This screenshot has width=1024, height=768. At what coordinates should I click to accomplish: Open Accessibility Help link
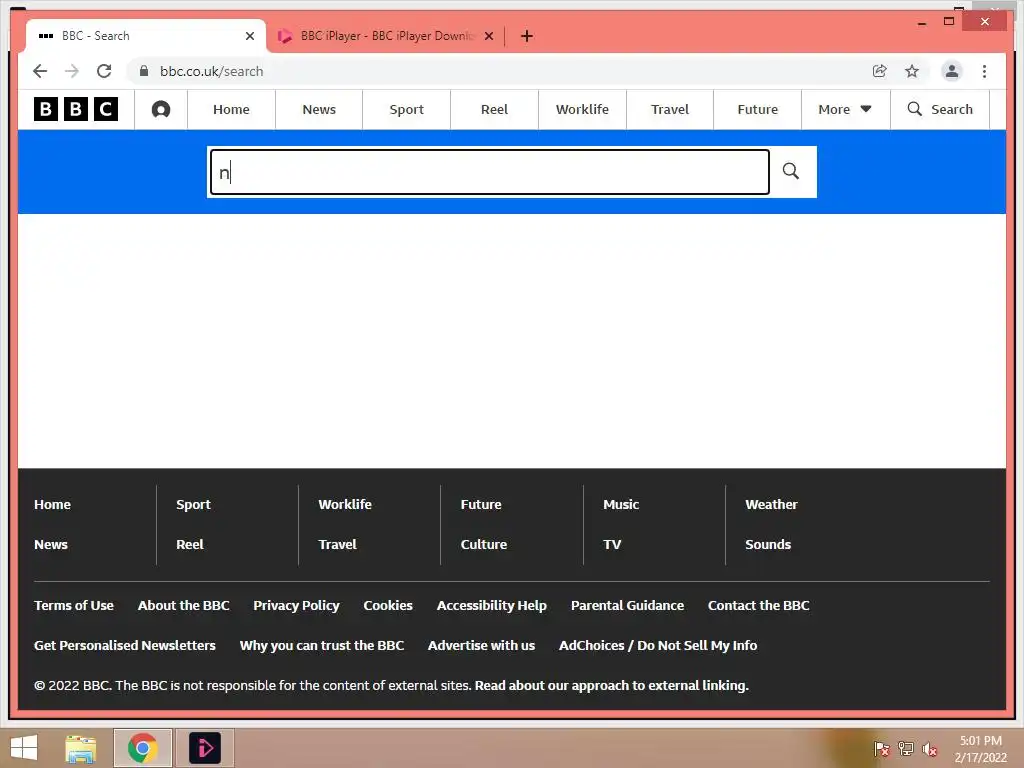click(492, 605)
